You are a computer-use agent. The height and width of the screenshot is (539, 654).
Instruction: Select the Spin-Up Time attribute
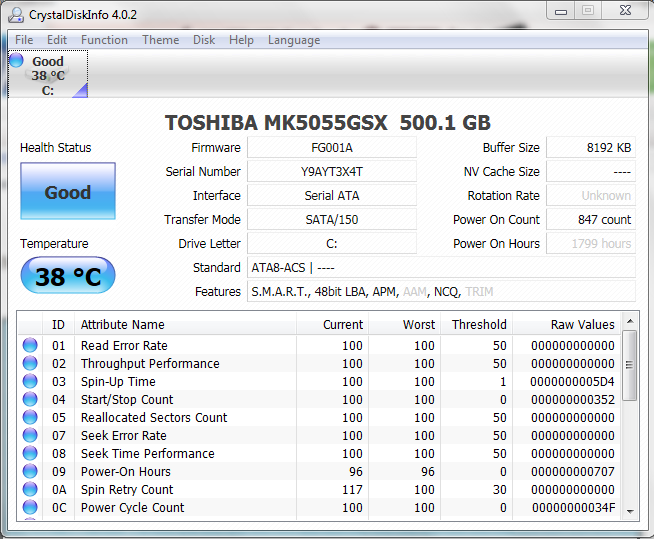click(118, 381)
